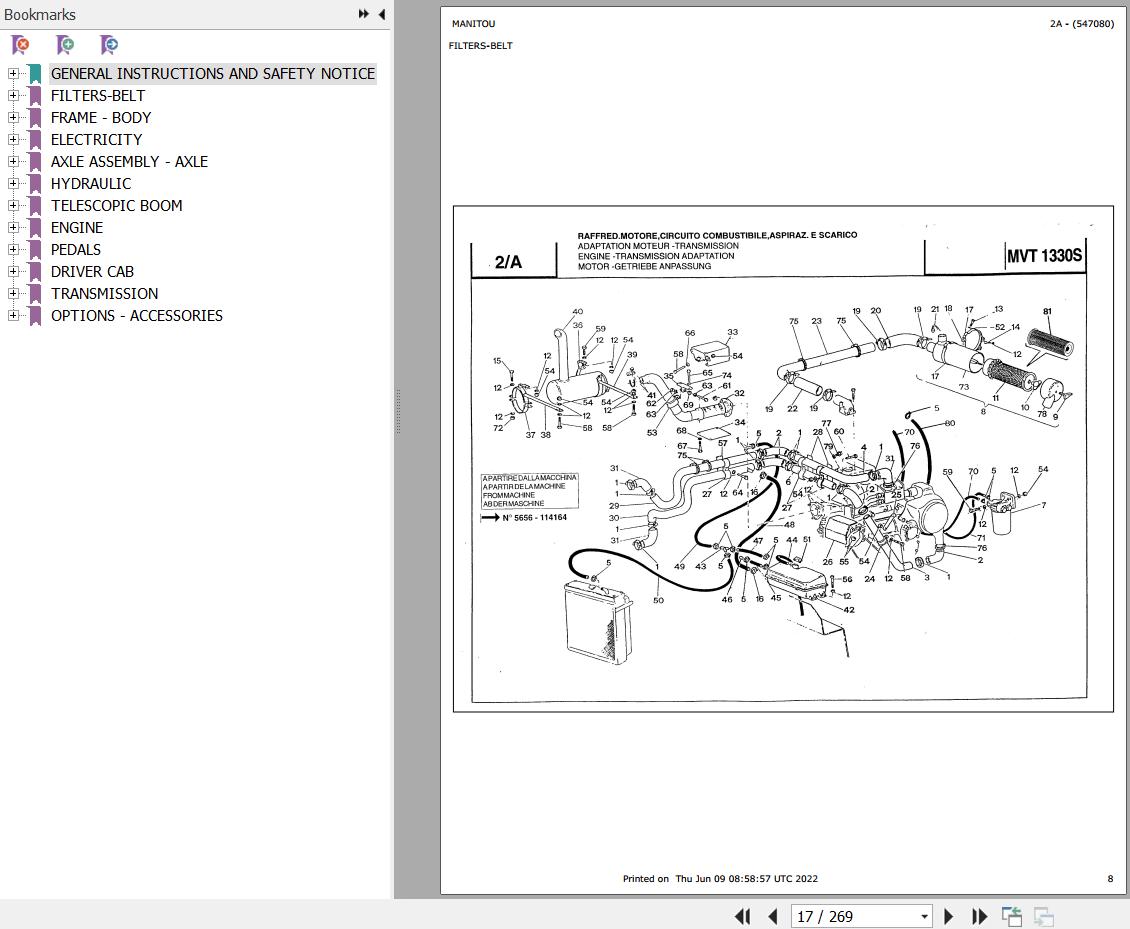Click the teal bookmark icon beside GENERAL INSTRUCTIONS
1130x929 pixels.
pos(35,74)
